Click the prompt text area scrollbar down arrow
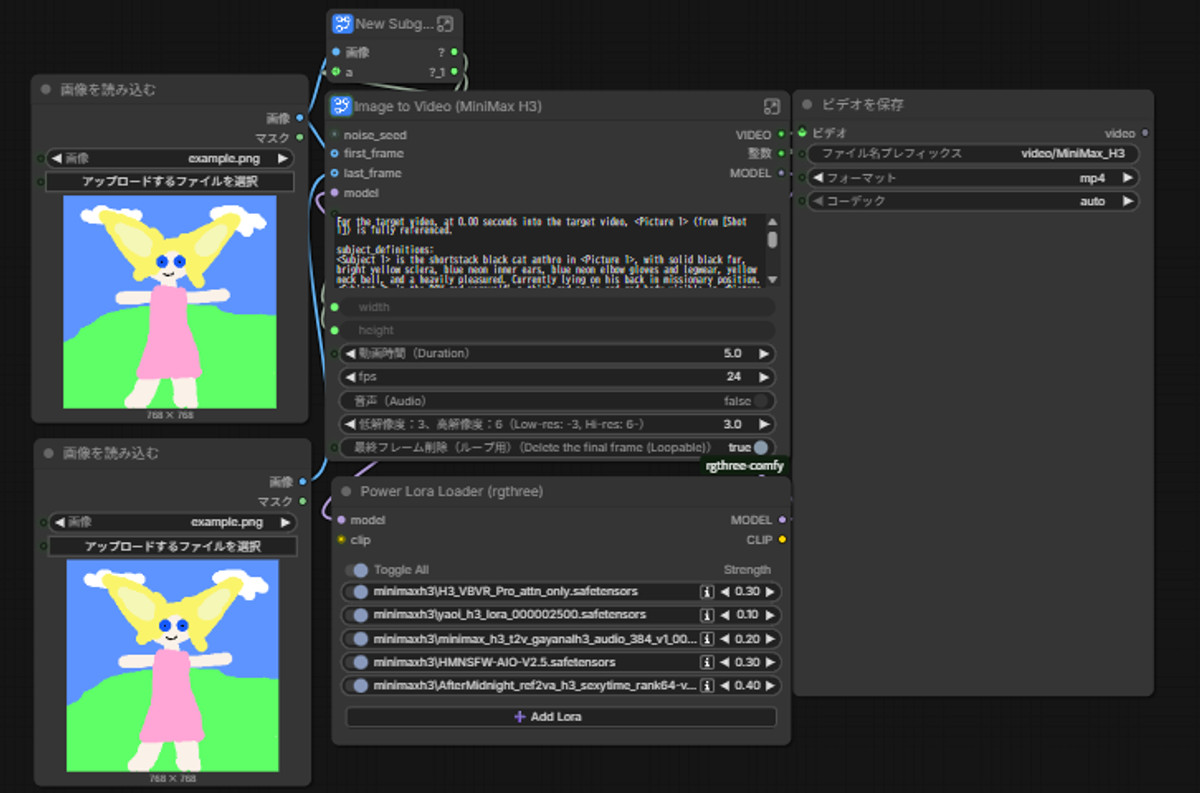 pyautogui.click(x=772, y=279)
